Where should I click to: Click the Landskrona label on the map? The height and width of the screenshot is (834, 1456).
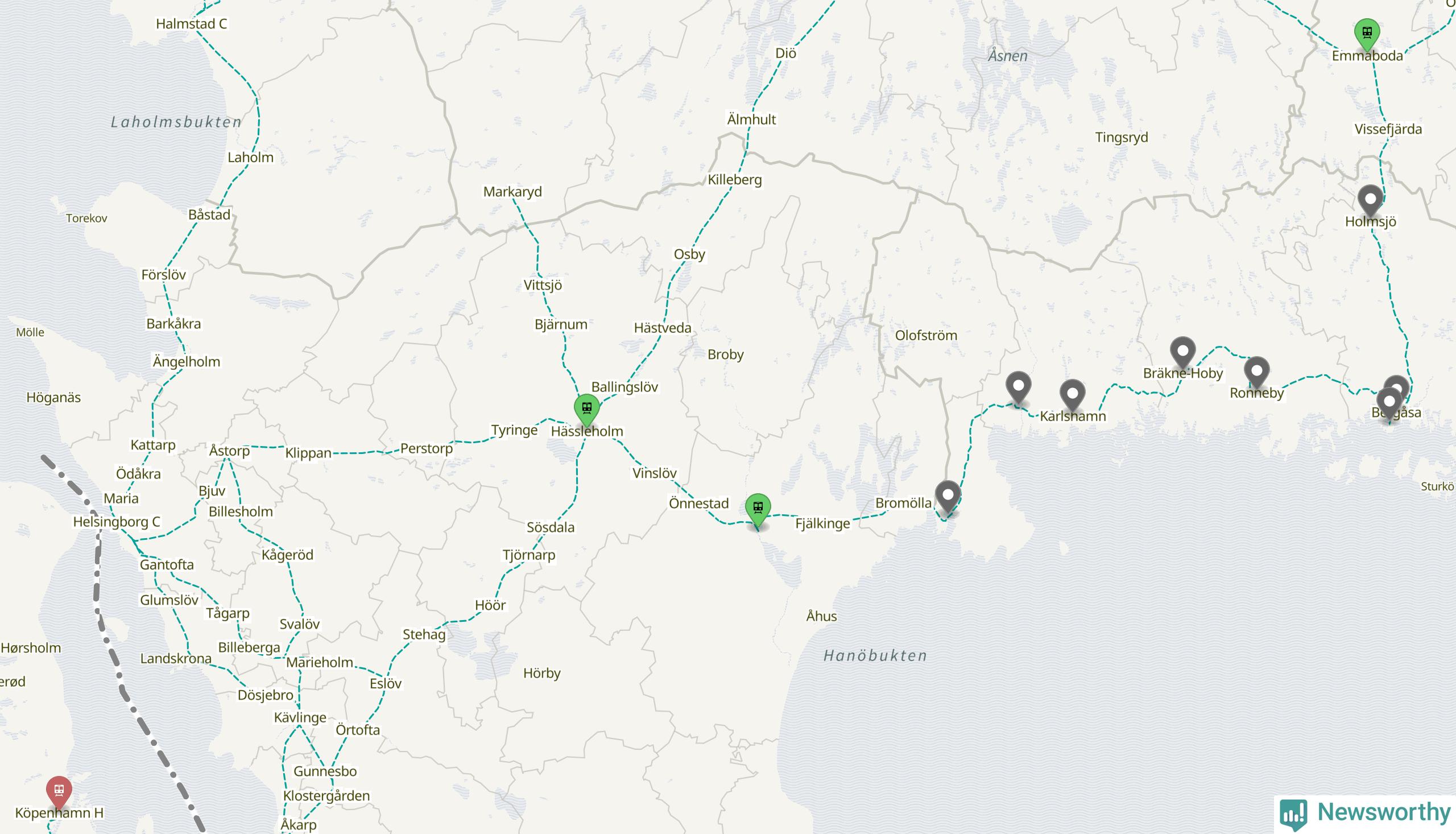(176, 659)
